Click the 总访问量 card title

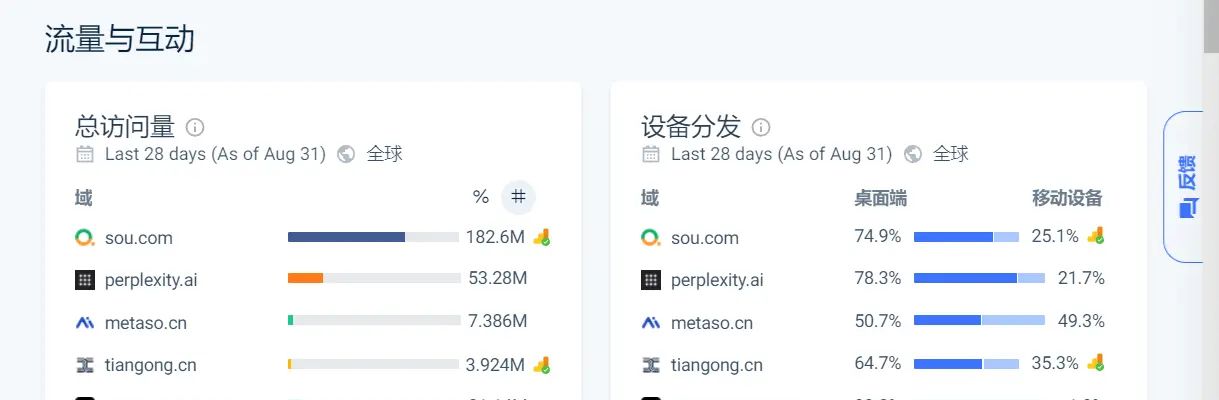coord(125,127)
